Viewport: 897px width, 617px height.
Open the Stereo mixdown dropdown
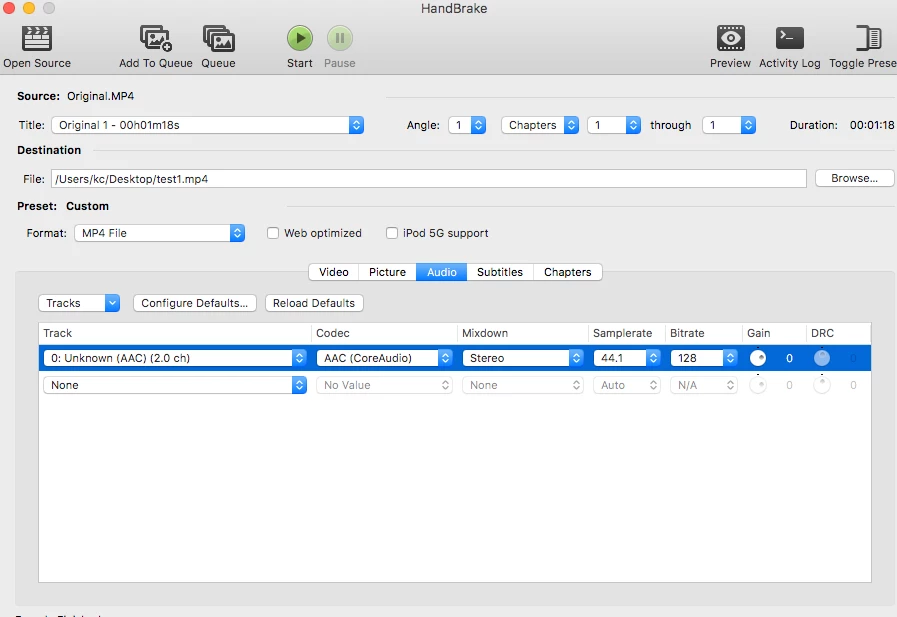[523, 358]
